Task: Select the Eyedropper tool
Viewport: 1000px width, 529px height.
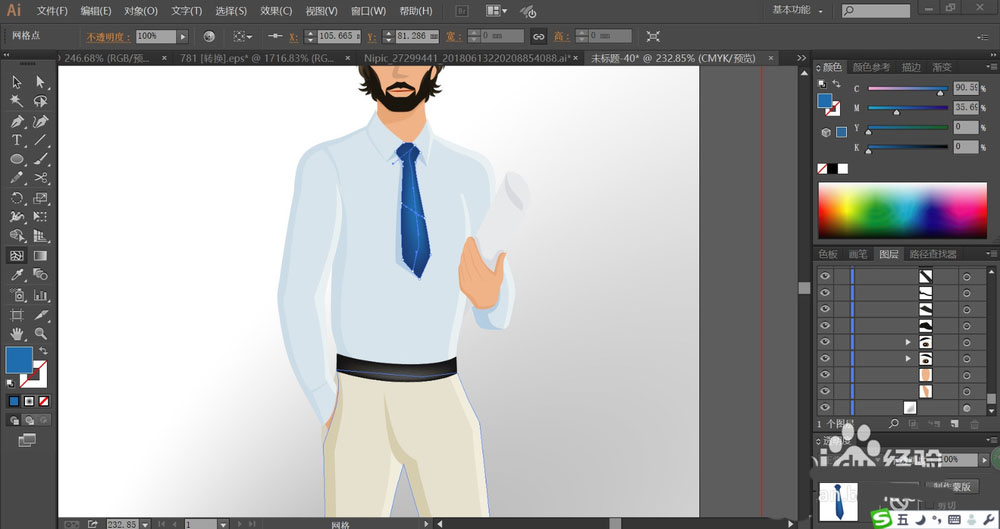Action: click(x=17, y=274)
